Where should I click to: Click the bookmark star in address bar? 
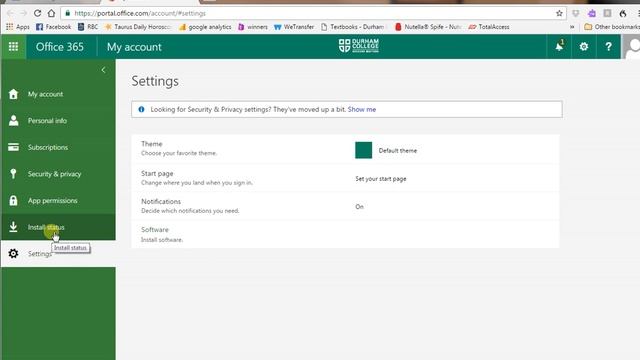[x=559, y=13]
